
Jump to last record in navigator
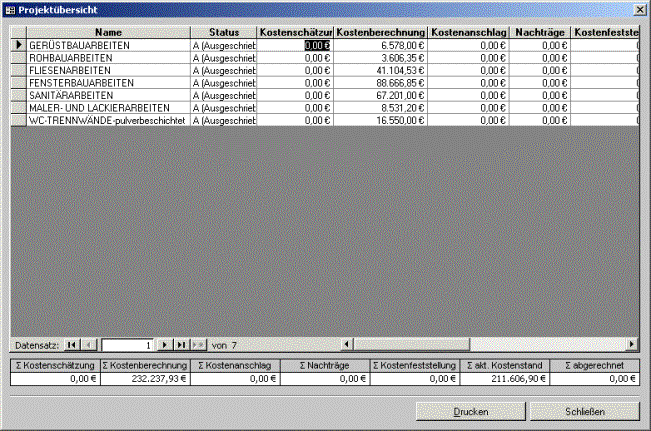click(x=182, y=345)
